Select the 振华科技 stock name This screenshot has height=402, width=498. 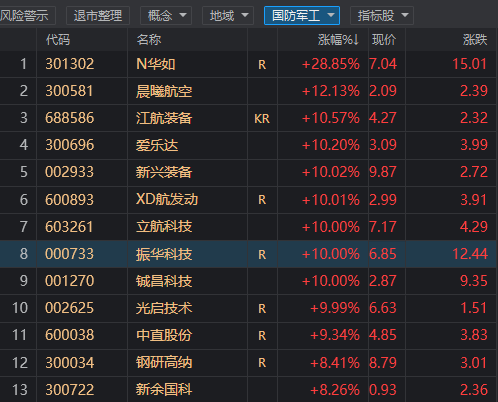tap(164, 254)
